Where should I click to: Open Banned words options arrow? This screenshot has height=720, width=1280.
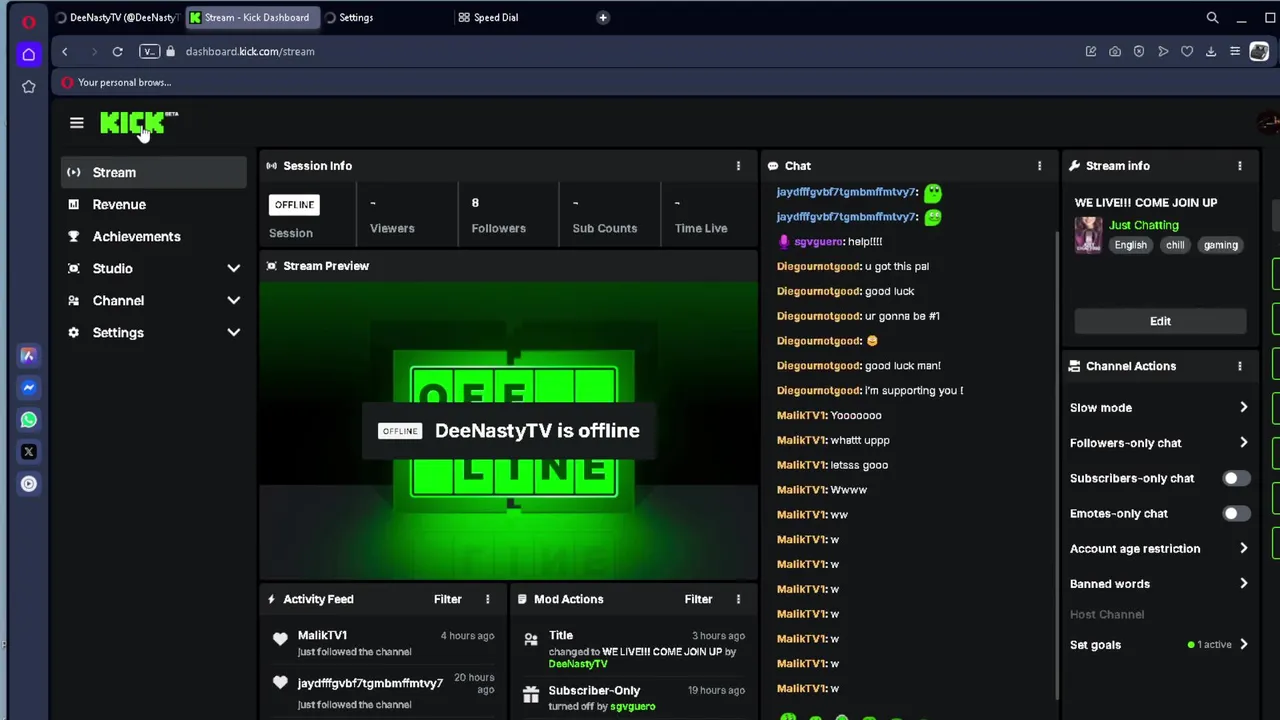point(1243,584)
